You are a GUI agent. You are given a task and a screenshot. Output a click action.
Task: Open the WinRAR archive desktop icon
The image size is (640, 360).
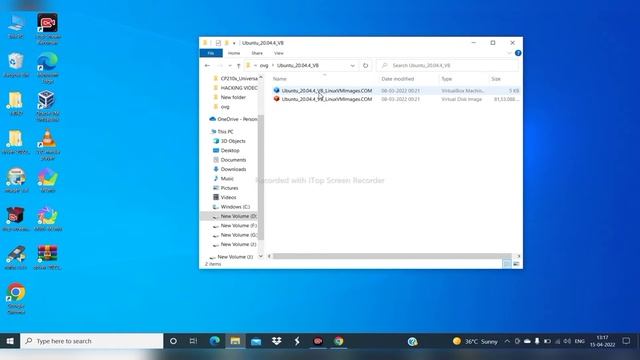[47, 257]
